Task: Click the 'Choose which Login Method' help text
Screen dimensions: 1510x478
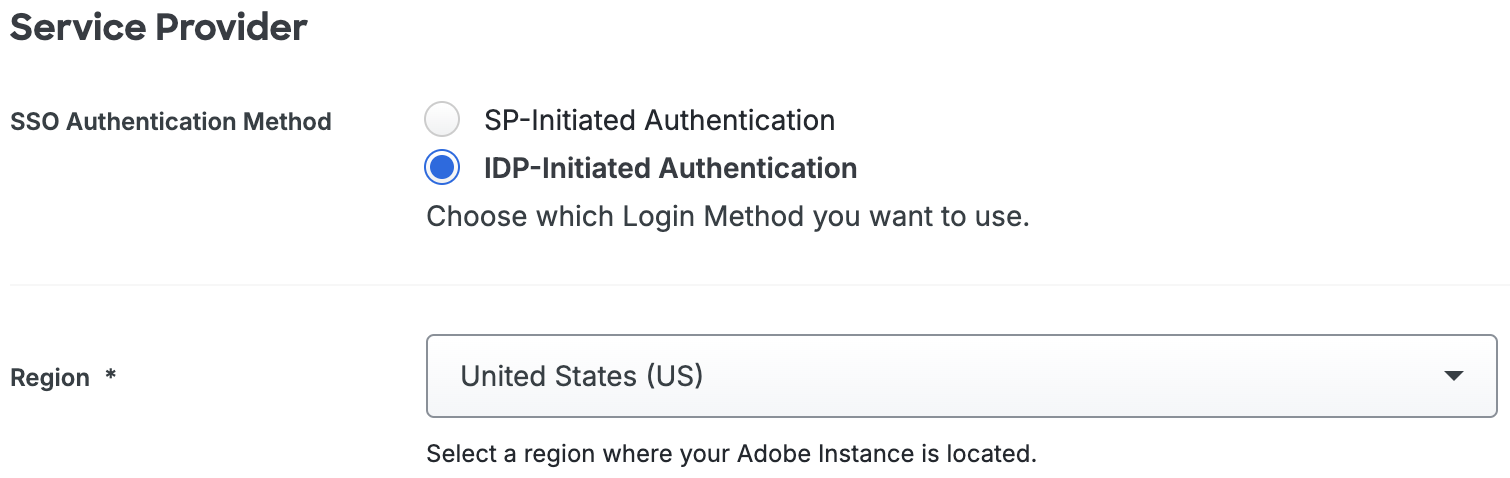Action: tap(727, 217)
